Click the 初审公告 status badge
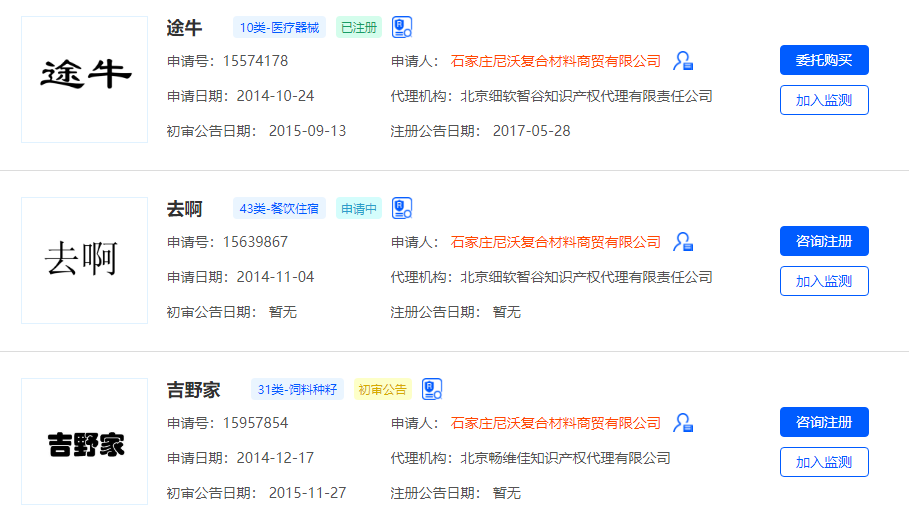Screen dimensions: 909x531 383,389
